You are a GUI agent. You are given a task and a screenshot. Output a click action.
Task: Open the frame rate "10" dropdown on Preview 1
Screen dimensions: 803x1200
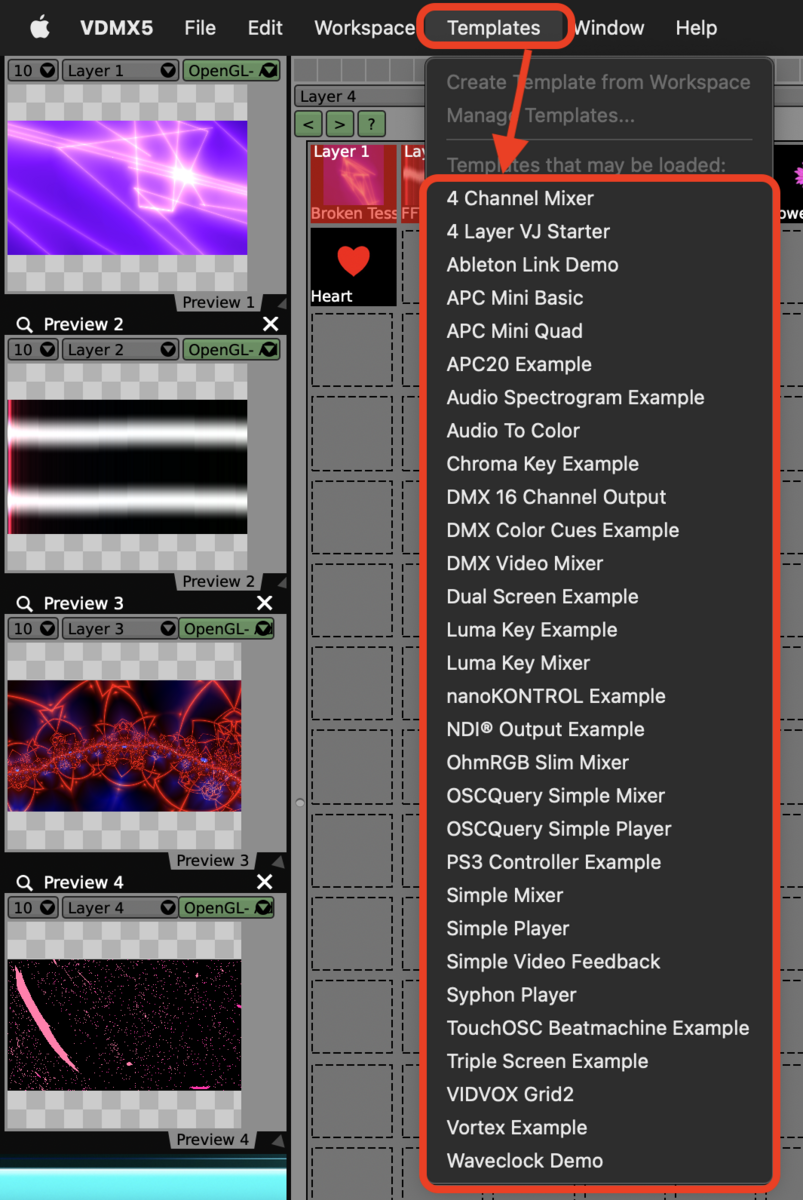[32, 70]
